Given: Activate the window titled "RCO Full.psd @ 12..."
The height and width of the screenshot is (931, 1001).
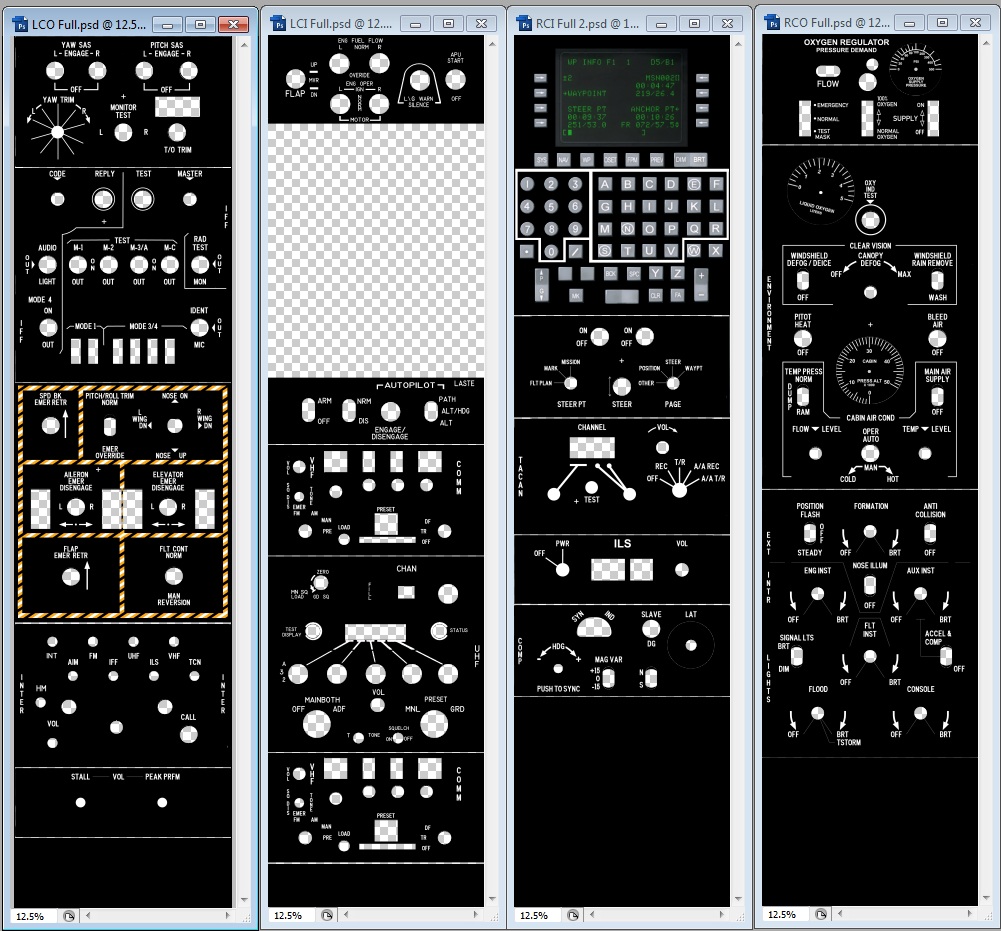Looking at the screenshot, I should 836,22.
